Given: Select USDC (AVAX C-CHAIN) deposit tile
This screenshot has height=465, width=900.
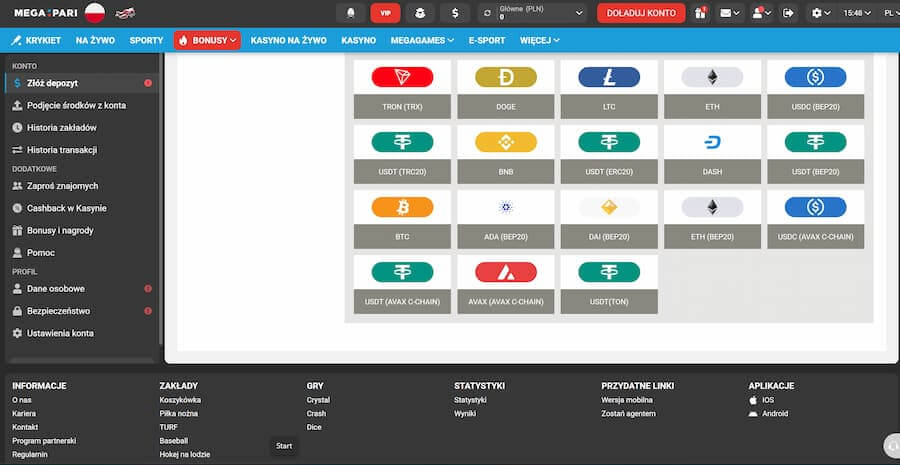Looking at the screenshot, I should click(816, 219).
